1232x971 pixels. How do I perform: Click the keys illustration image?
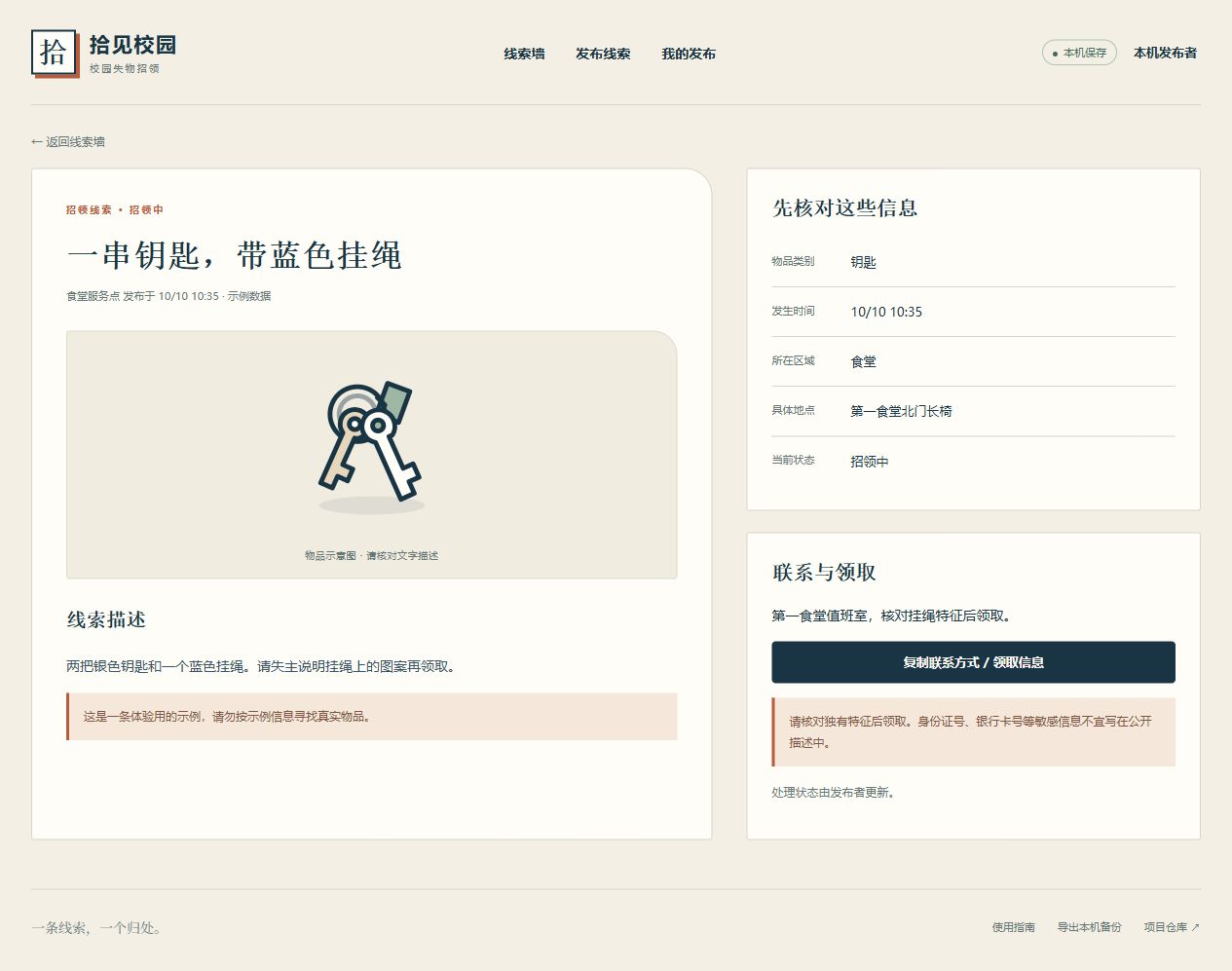point(371,448)
